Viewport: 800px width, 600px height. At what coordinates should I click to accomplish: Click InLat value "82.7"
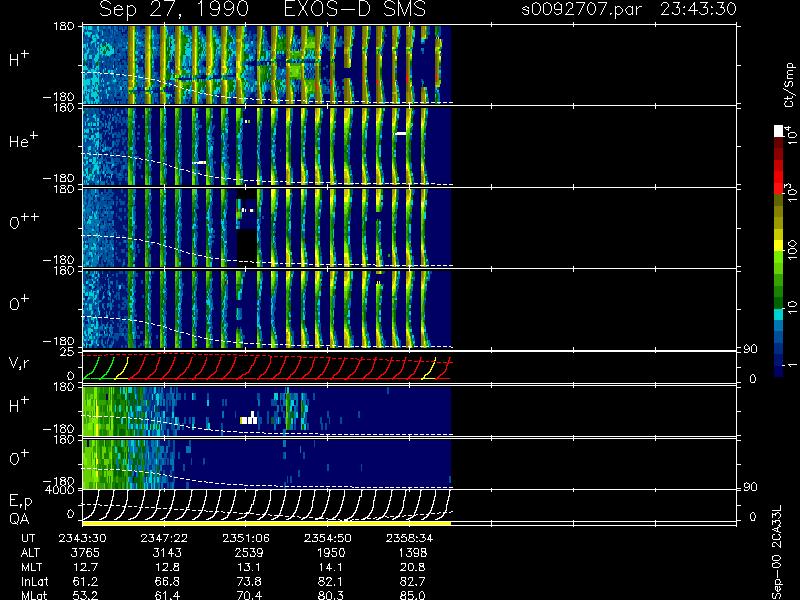[412, 581]
